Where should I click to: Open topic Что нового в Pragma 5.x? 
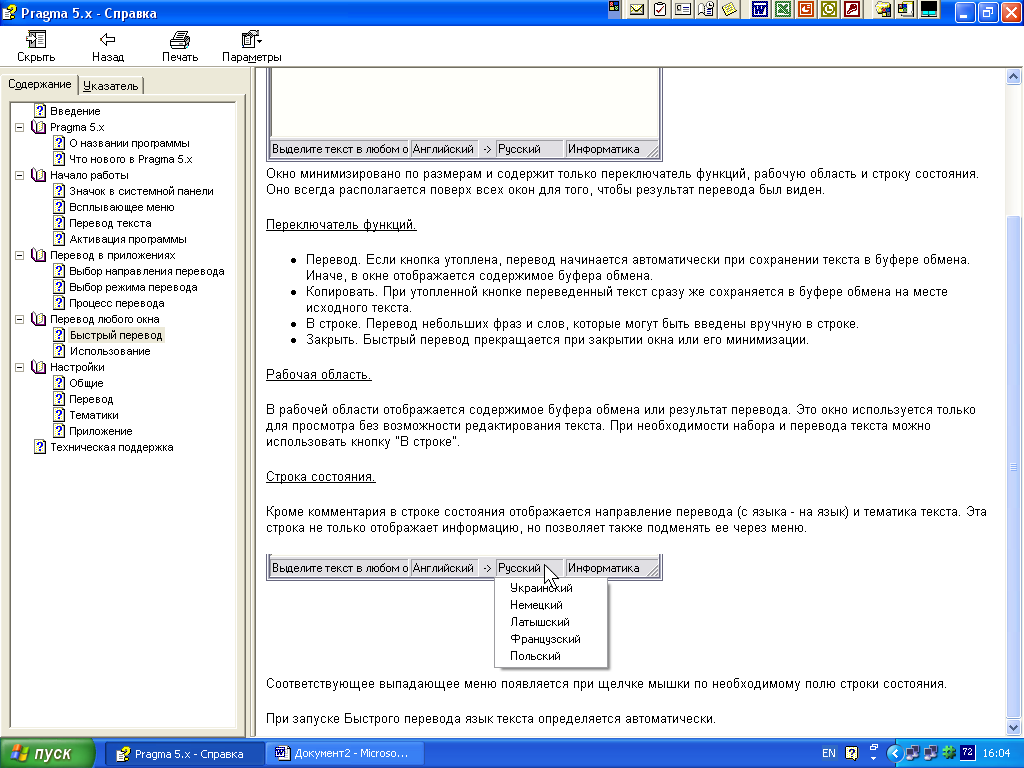click(131, 159)
